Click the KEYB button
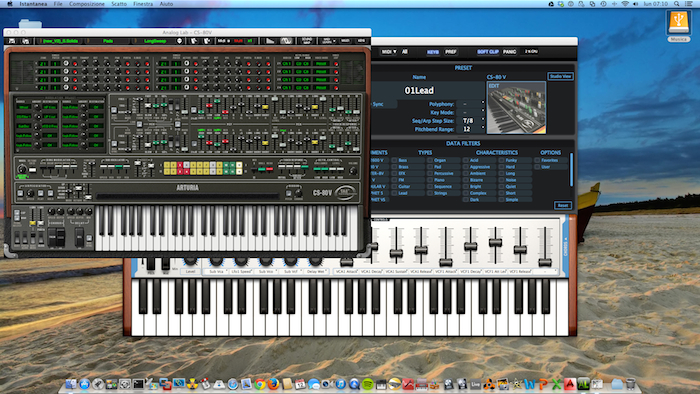 tap(433, 52)
